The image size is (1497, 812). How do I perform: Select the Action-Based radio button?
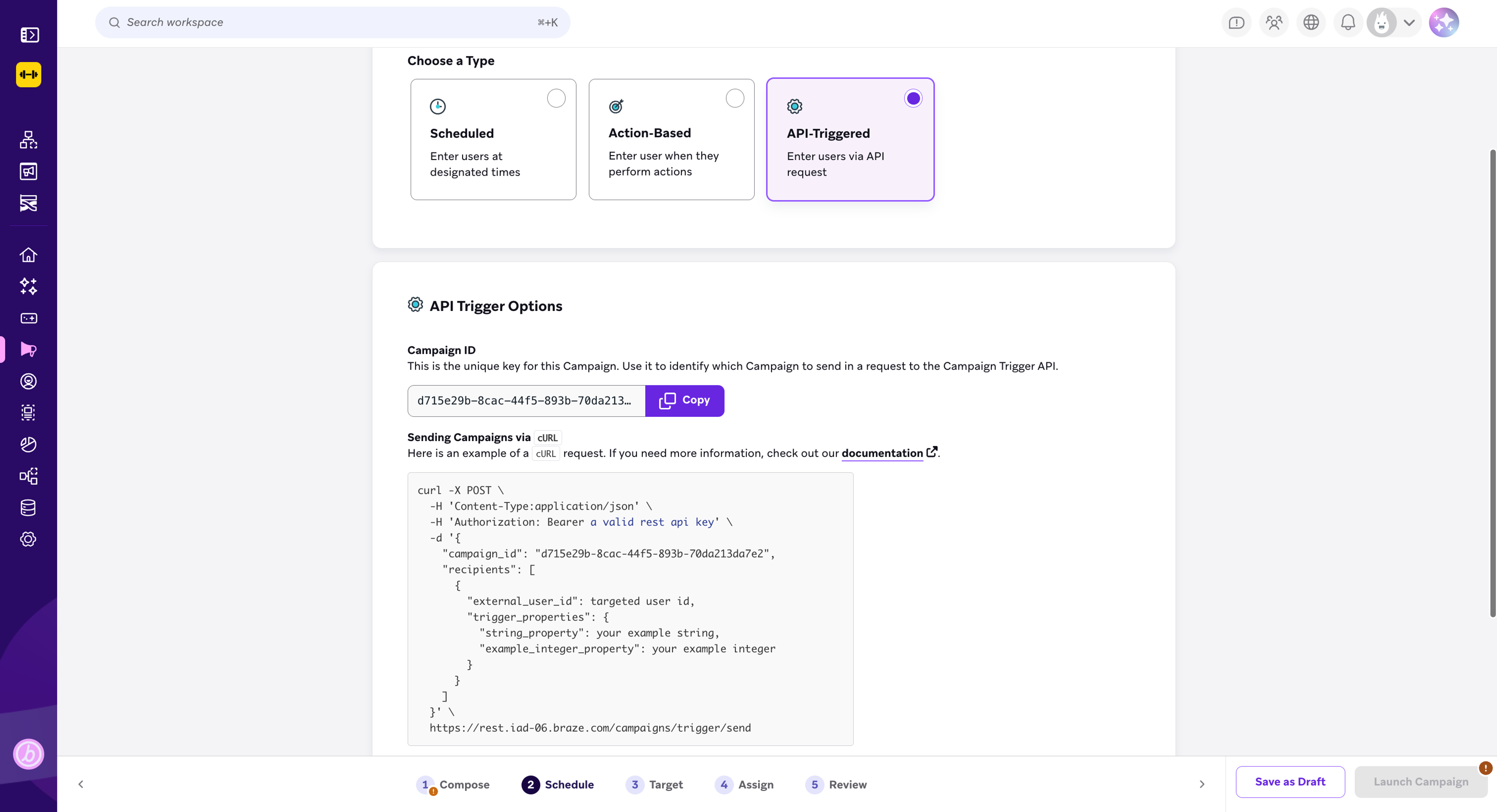tap(734, 98)
